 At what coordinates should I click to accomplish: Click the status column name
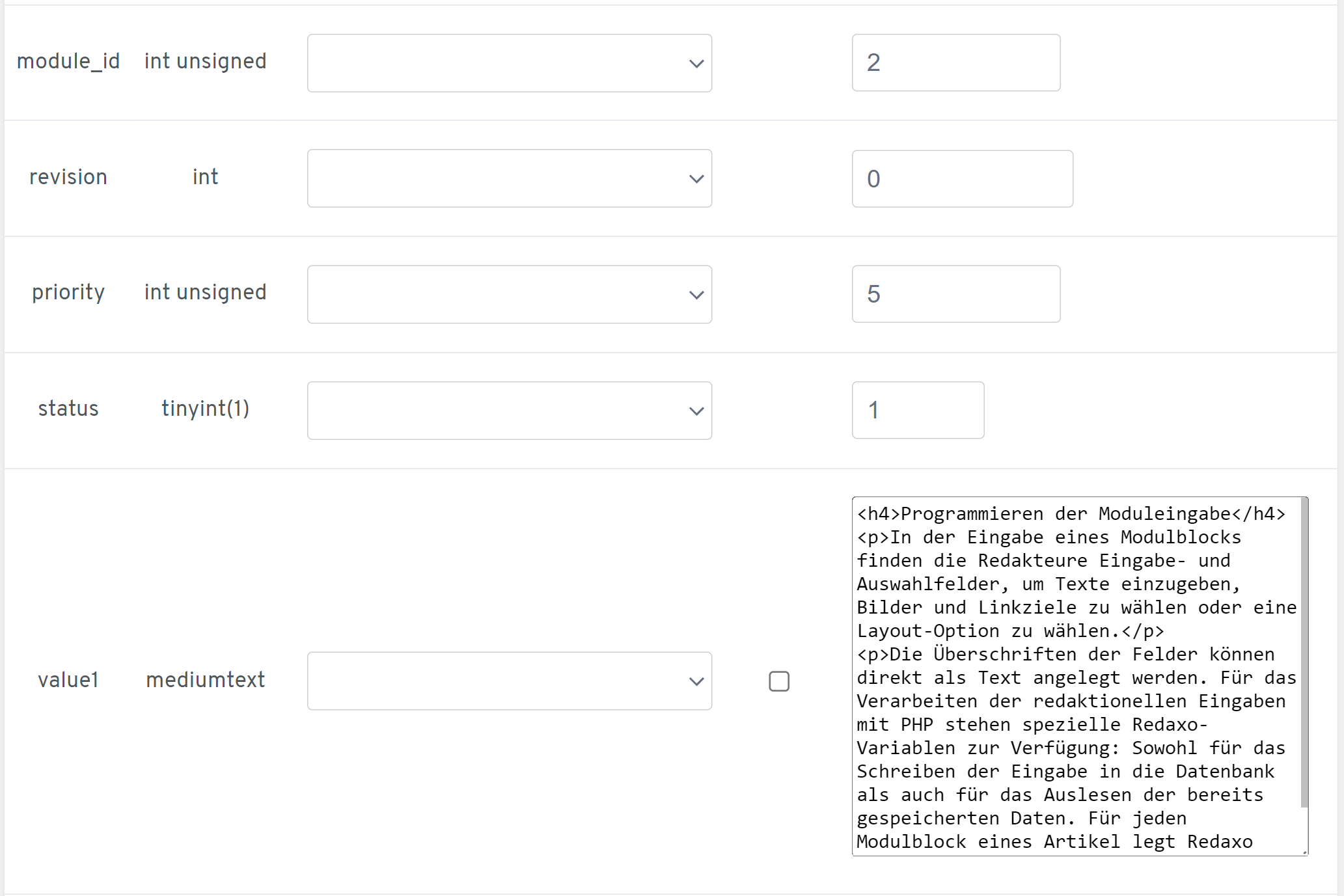click(68, 409)
